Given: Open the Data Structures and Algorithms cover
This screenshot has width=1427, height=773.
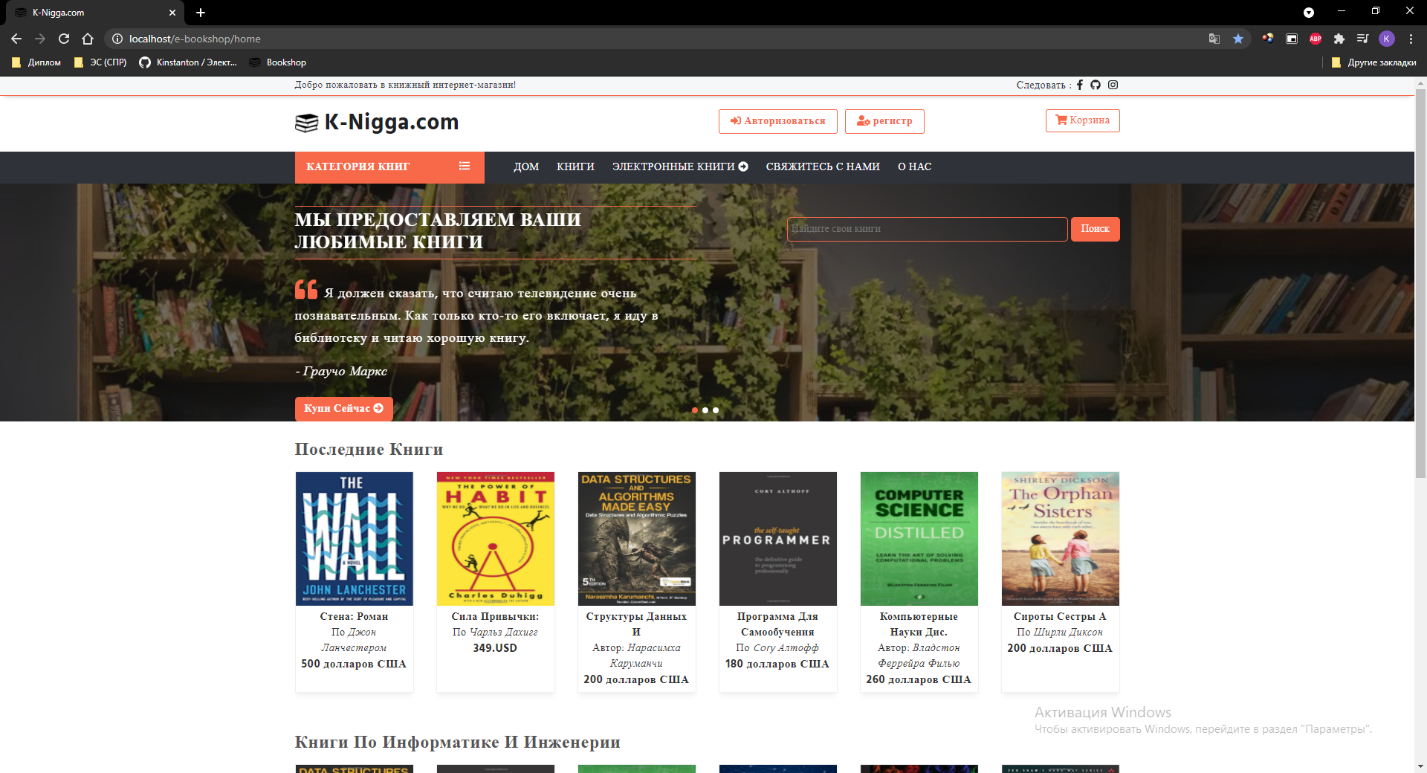Looking at the screenshot, I should click(x=637, y=539).
